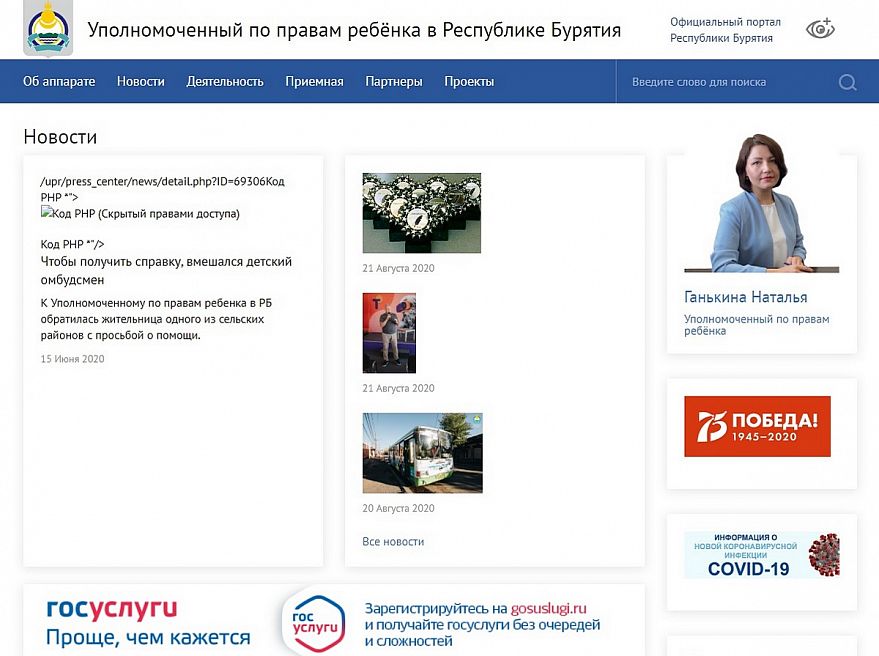Image resolution: width=879 pixels, height=656 pixels.
Task: Click the search magnifier icon
Action: 847,82
